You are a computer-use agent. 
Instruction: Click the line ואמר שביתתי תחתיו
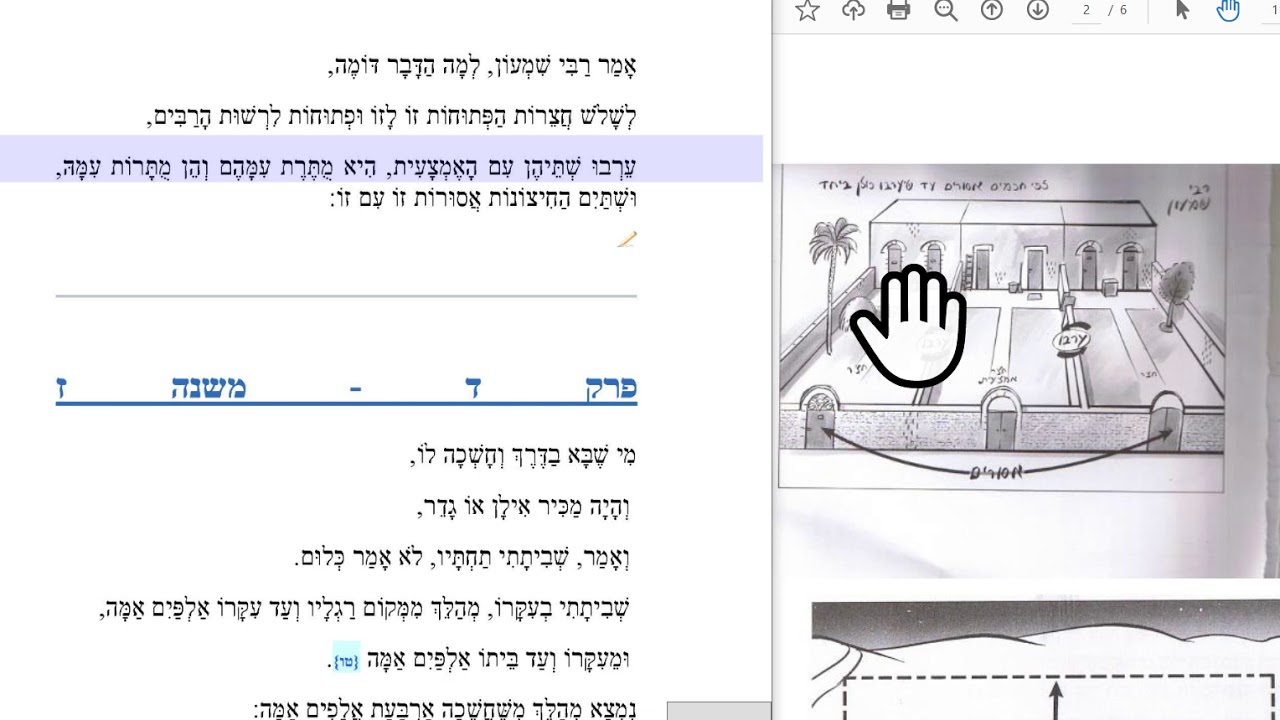[x=463, y=557]
